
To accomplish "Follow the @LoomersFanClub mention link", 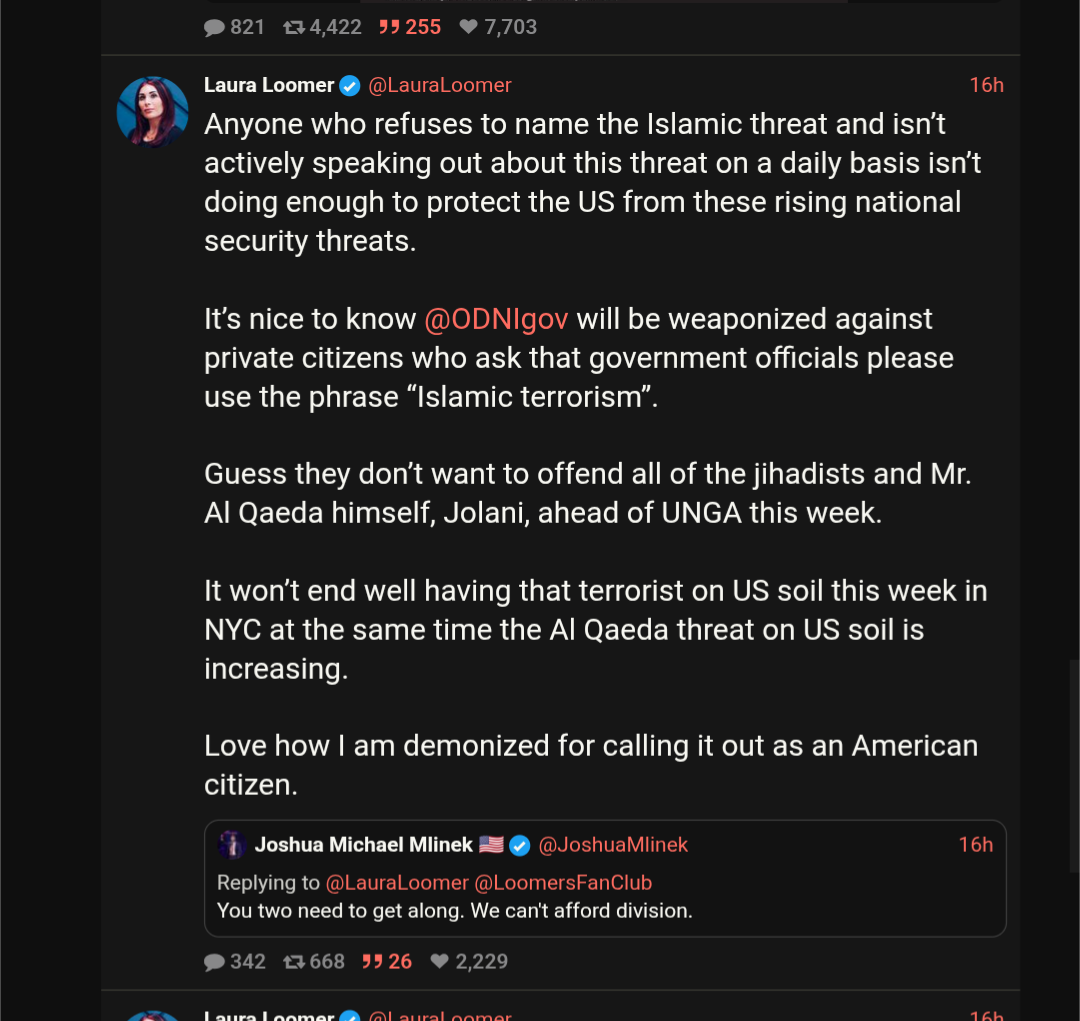I will click(563, 883).
